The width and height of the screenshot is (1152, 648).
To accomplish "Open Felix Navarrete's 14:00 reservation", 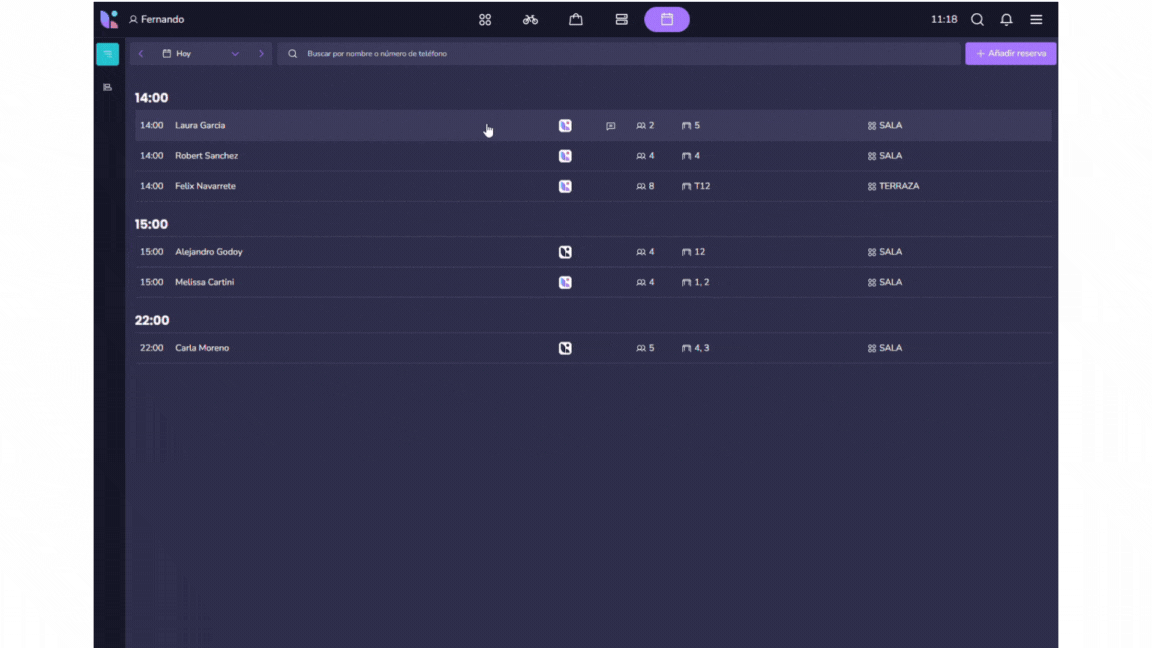I will pos(205,186).
